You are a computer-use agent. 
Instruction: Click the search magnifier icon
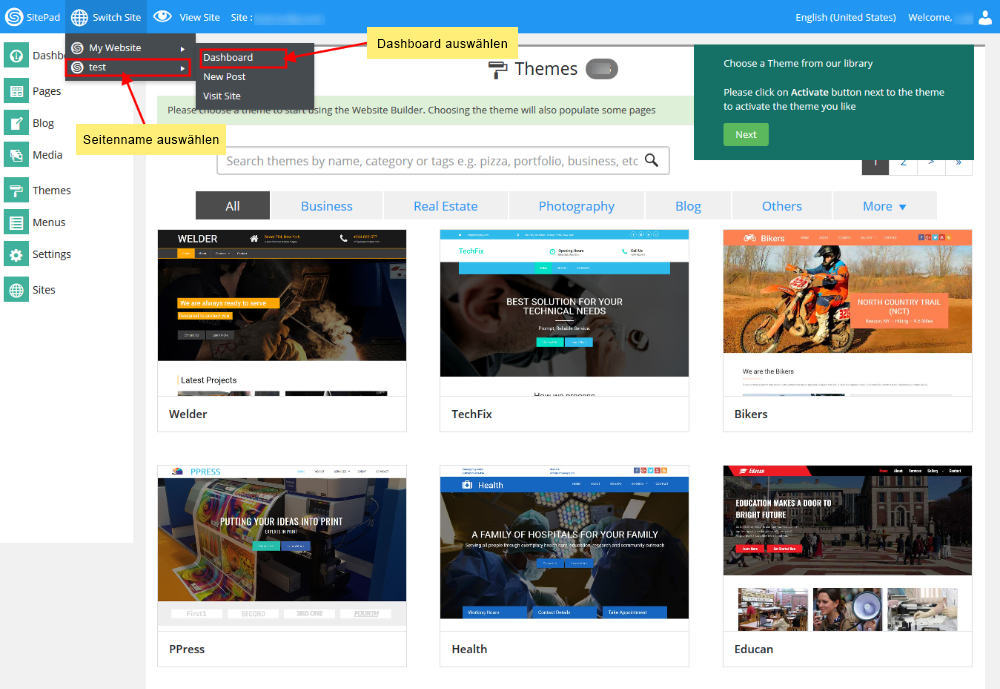click(x=651, y=160)
